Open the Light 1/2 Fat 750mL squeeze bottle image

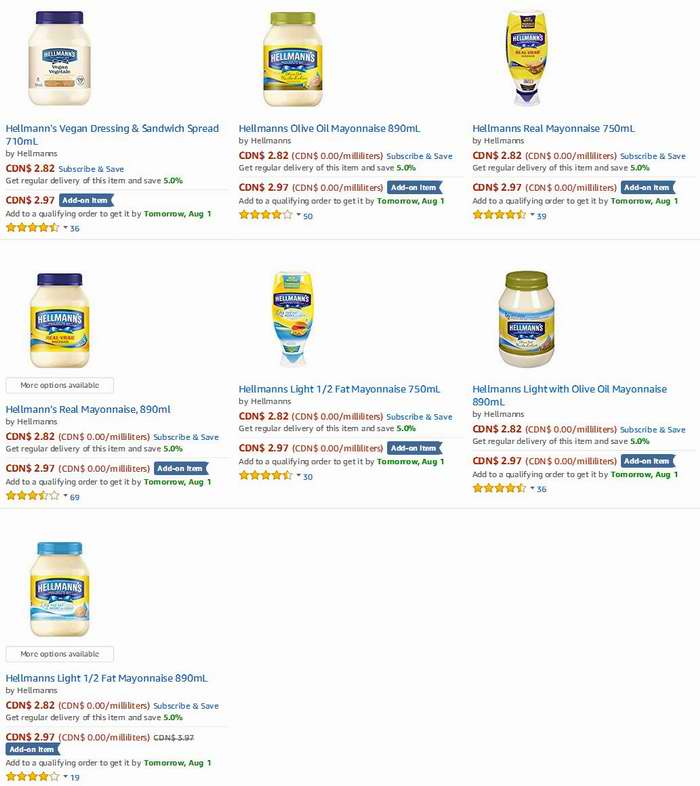[293, 319]
